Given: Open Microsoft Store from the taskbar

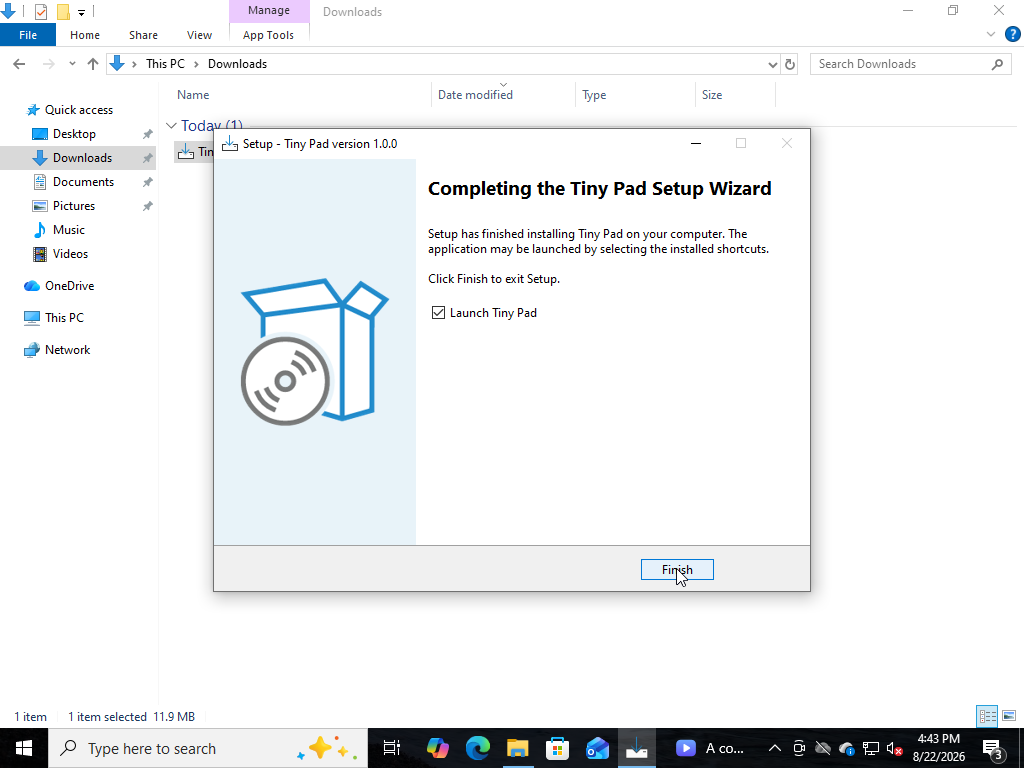Looking at the screenshot, I should click(x=557, y=748).
